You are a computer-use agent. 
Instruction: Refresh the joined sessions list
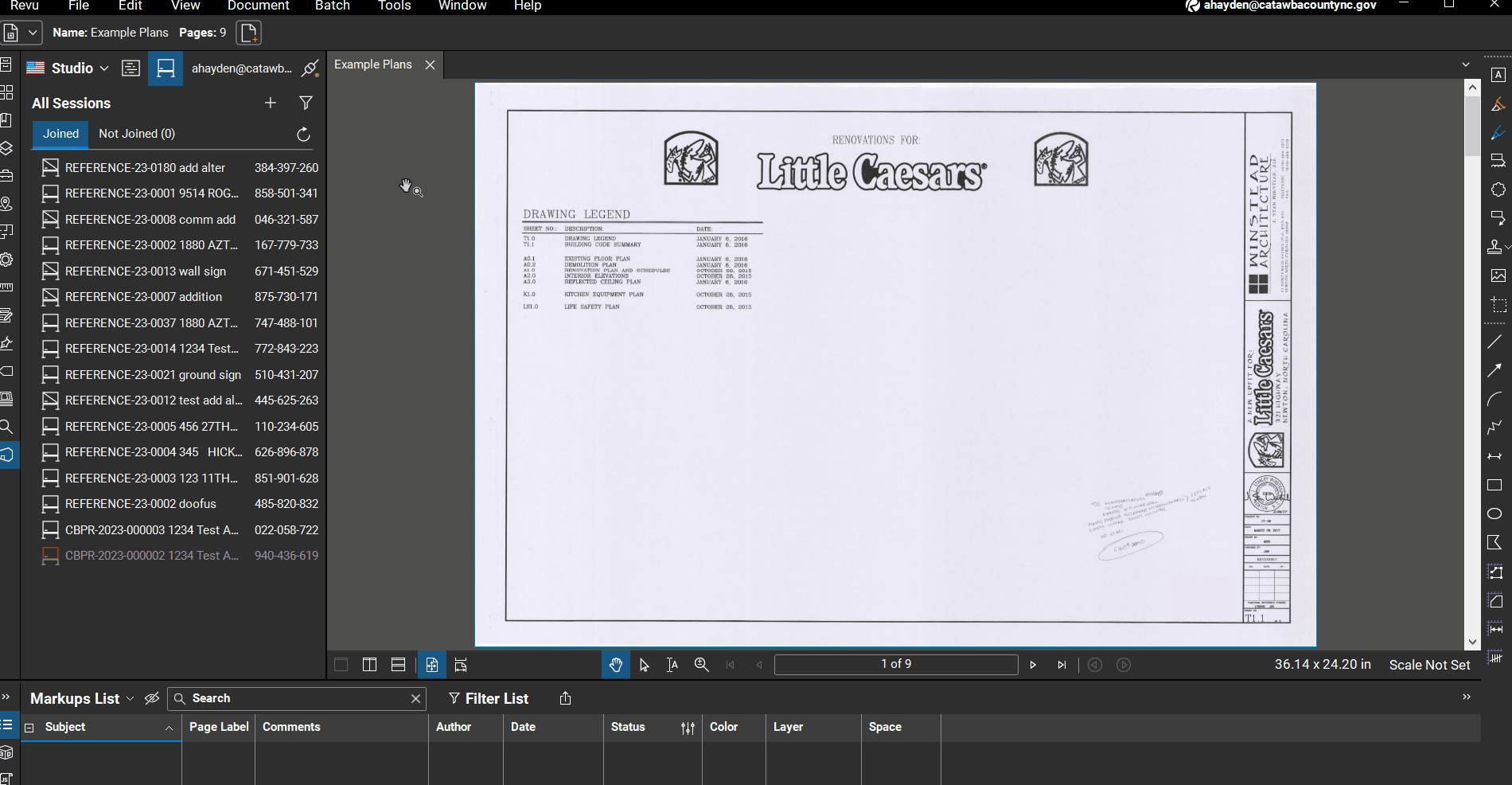pos(303,135)
